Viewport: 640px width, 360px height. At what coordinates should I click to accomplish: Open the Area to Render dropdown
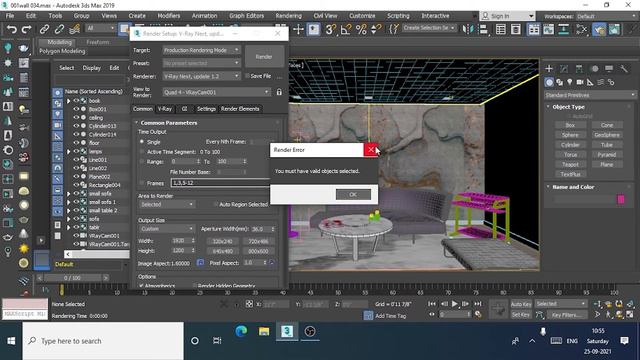tap(167, 204)
